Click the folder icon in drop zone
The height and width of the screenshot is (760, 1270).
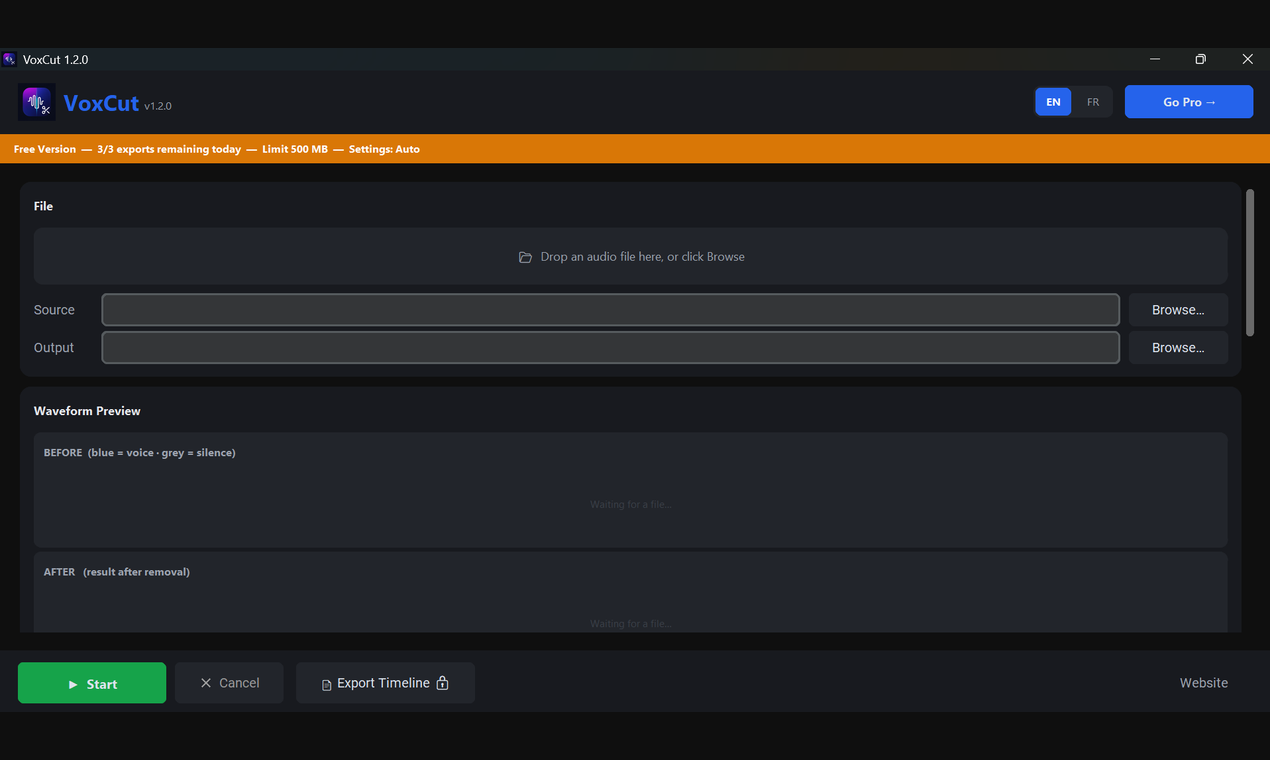point(525,257)
